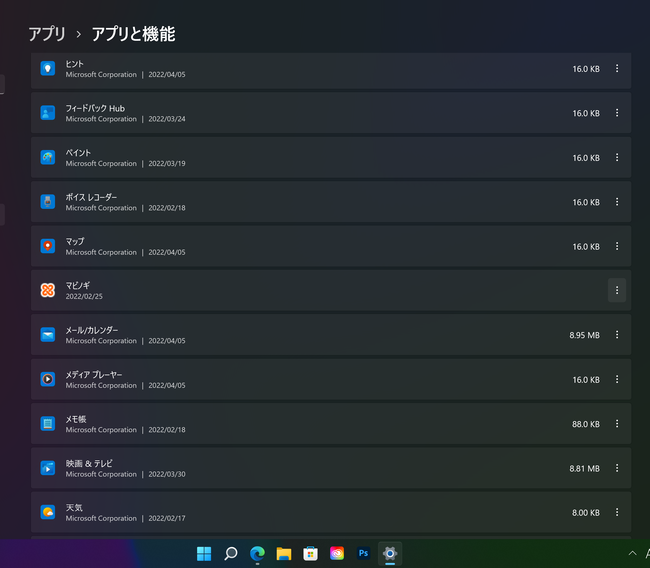Image resolution: width=650 pixels, height=568 pixels.
Task: Open more options for マップ
Action: click(617, 246)
